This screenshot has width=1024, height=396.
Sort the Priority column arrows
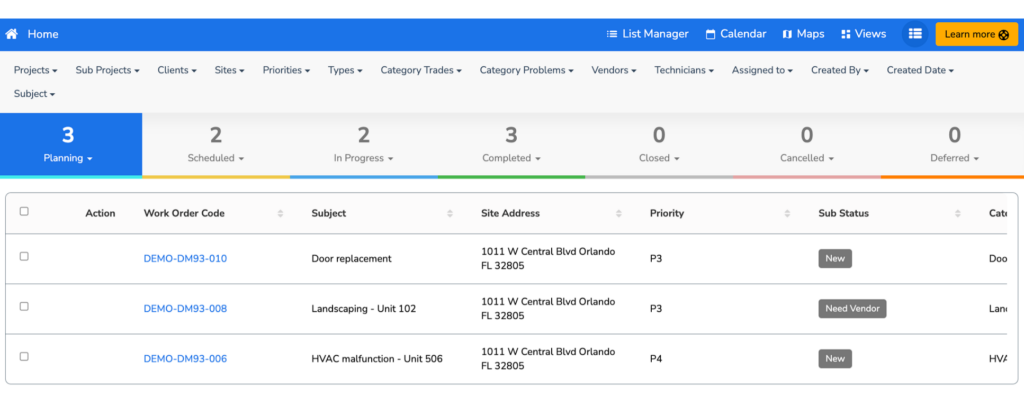[x=787, y=214]
